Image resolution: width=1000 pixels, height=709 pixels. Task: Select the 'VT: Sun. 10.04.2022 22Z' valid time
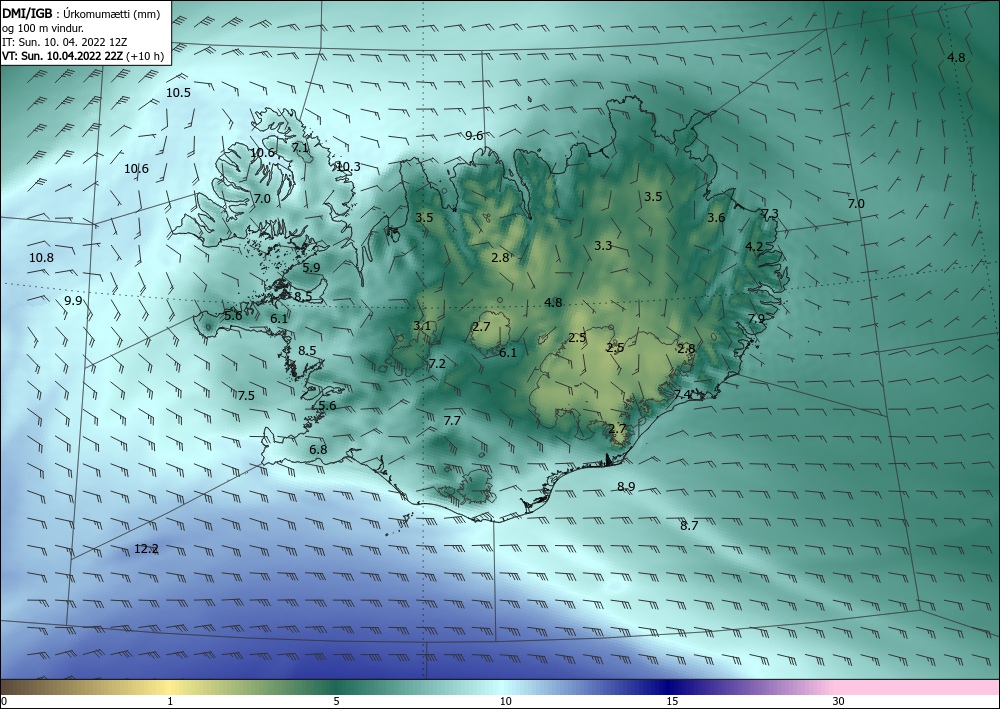[63, 56]
